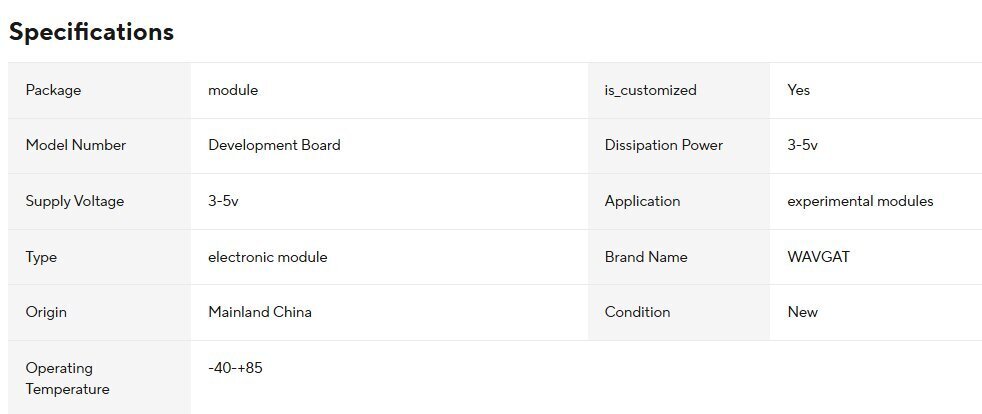This screenshot has width=982, height=414.
Task: Click the Dissipation Power 3-5v value
Action: [802, 145]
